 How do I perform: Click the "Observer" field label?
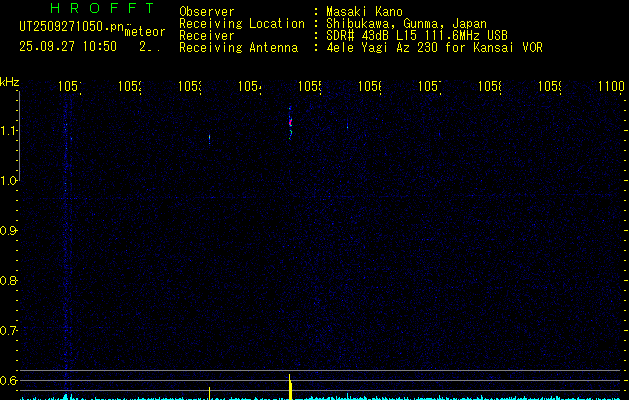(x=207, y=12)
